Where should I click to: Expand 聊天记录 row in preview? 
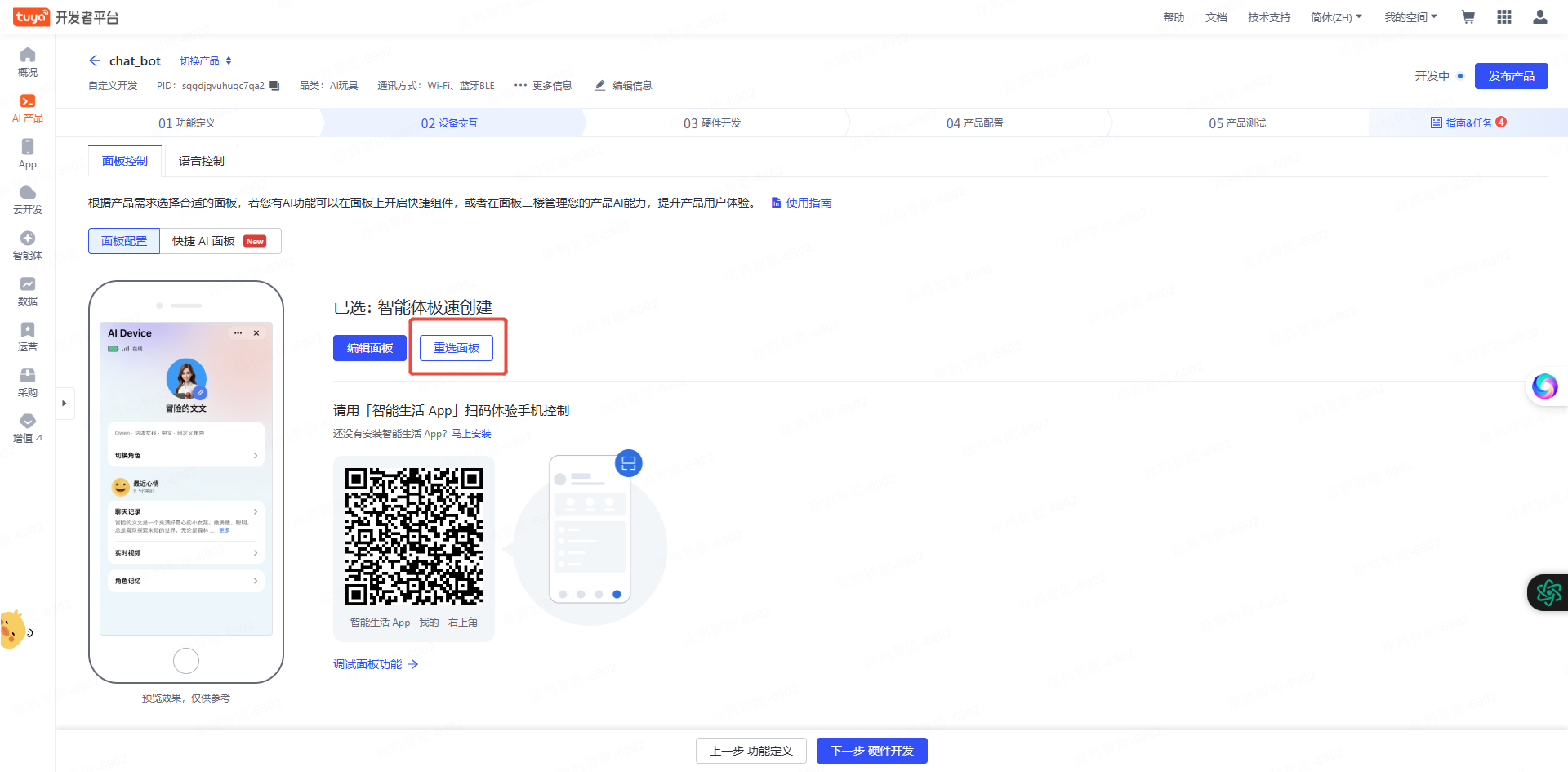[186, 511]
